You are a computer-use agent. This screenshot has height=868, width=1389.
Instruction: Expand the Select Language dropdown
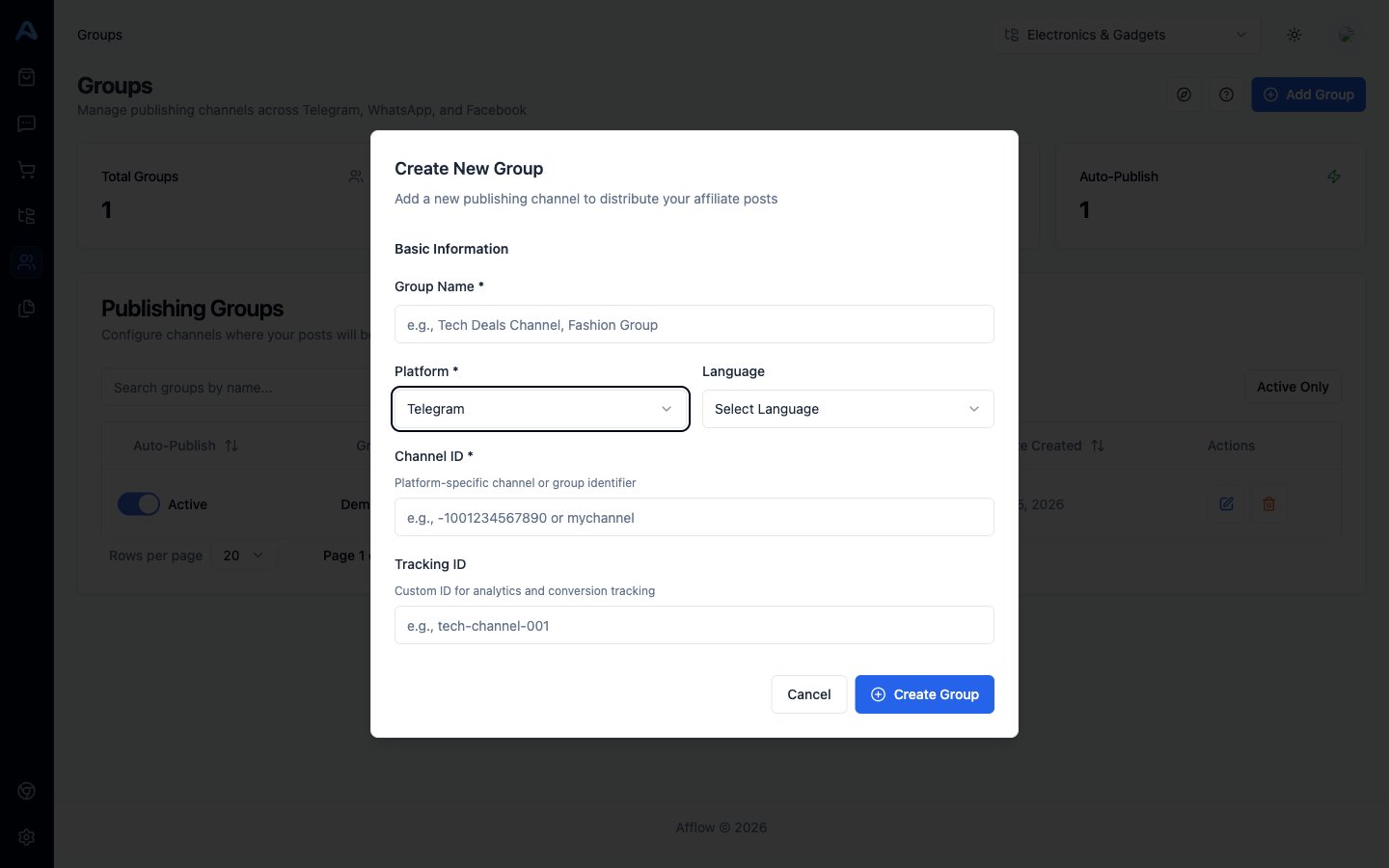click(848, 409)
